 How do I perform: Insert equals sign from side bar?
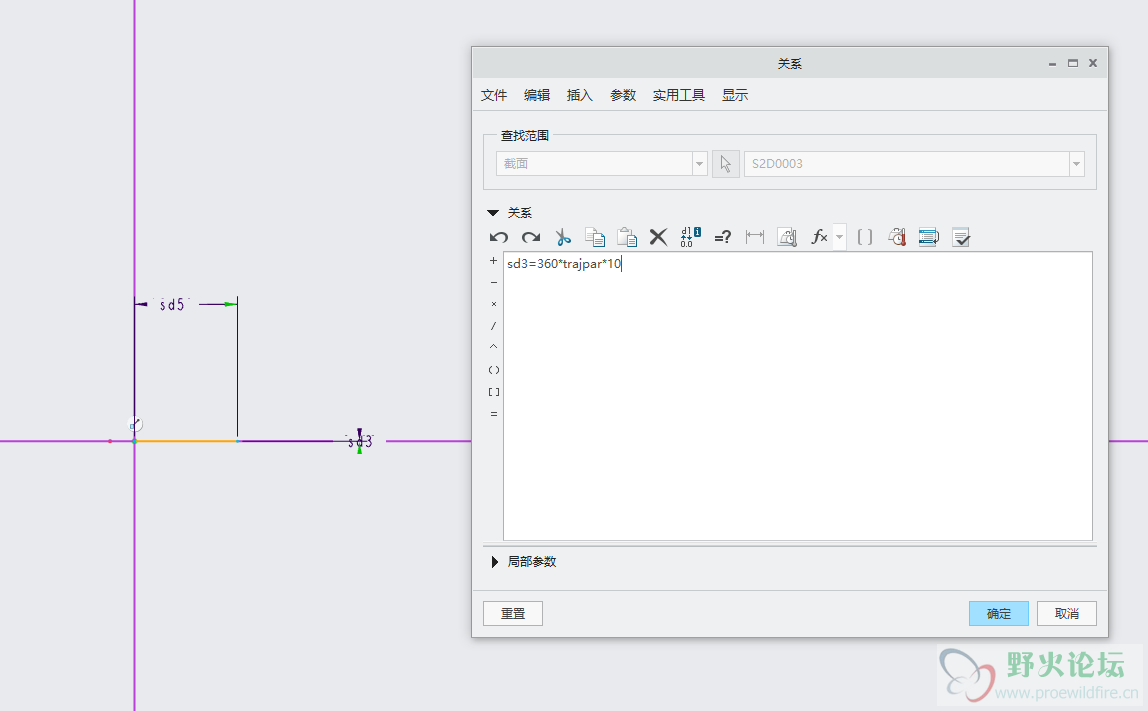click(493, 414)
